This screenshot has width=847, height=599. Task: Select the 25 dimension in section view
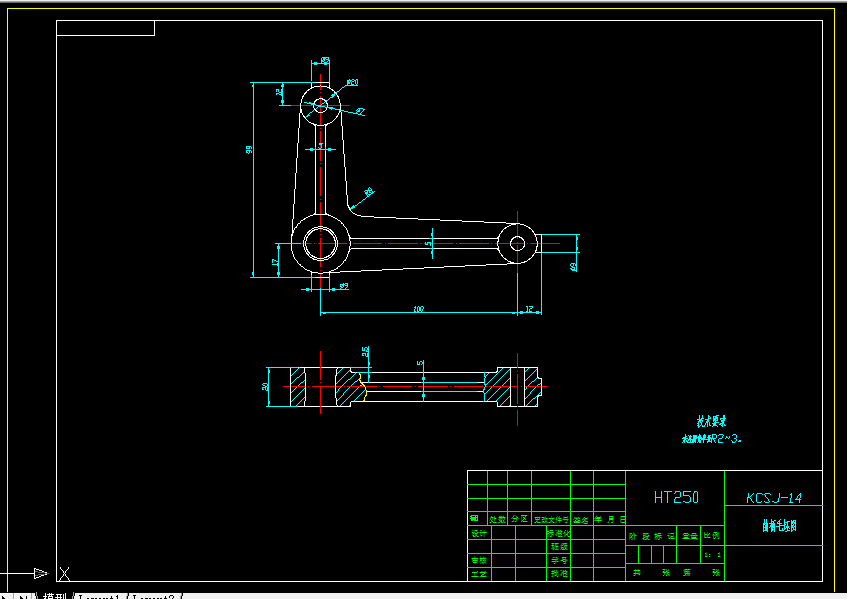[x=365, y=351]
